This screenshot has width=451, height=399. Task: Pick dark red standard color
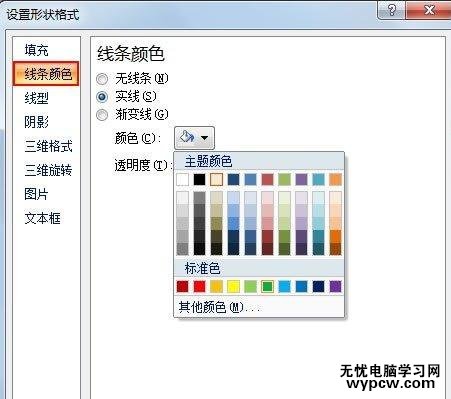[x=182, y=286]
